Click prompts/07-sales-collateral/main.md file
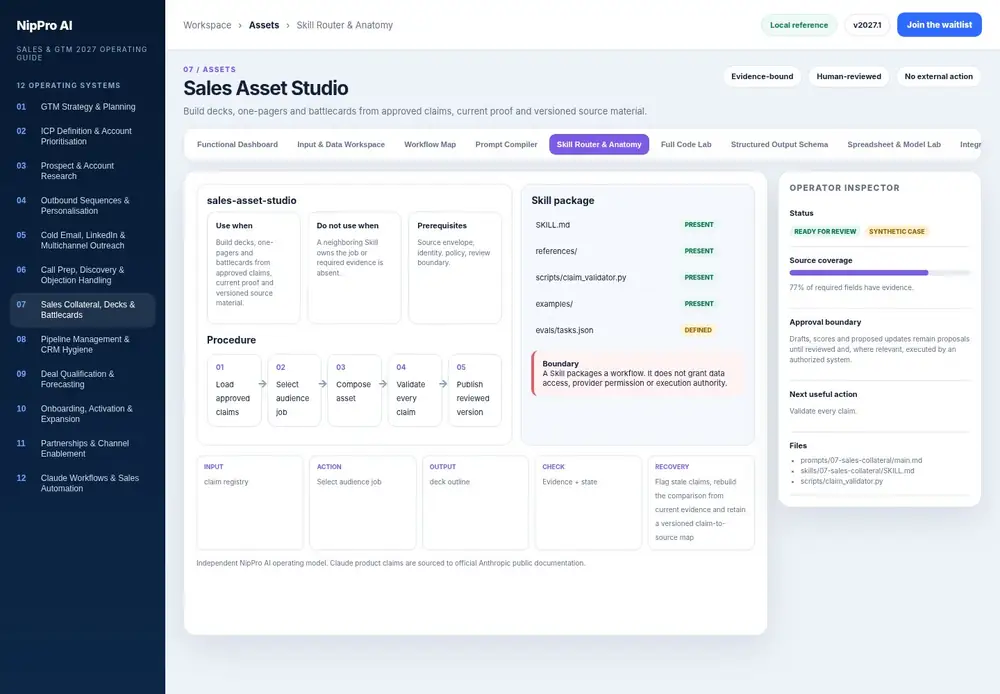 (861, 461)
